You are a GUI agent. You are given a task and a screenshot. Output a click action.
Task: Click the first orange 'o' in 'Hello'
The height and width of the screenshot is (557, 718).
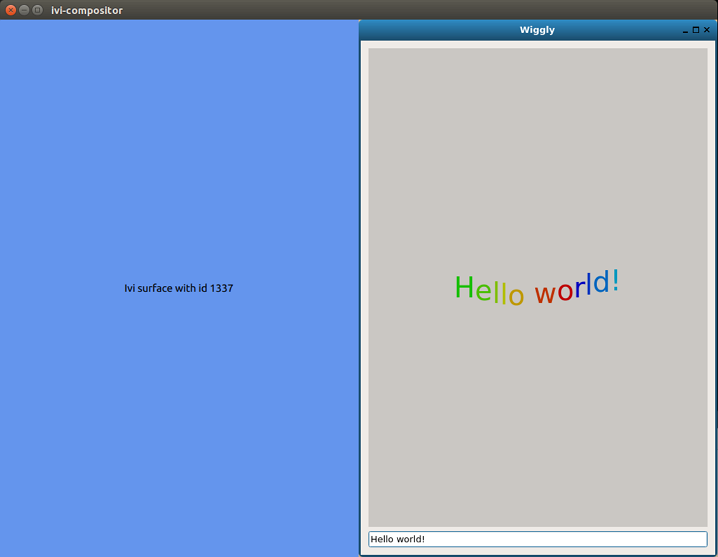[515, 297]
